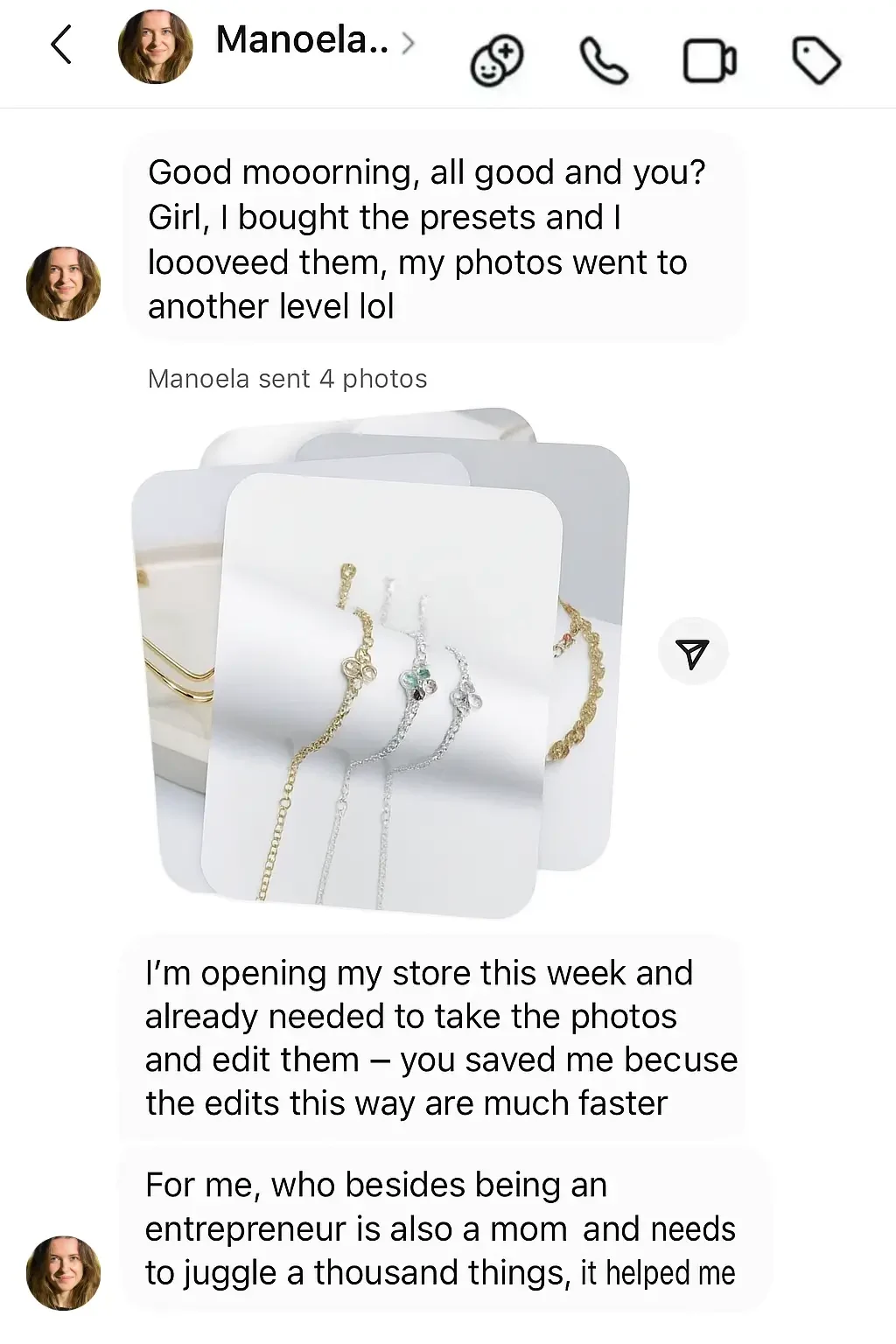Tap the share arrow beside photos
Image resolution: width=896 pixels, height=1344 pixels.
pyautogui.click(x=692, y=653)
